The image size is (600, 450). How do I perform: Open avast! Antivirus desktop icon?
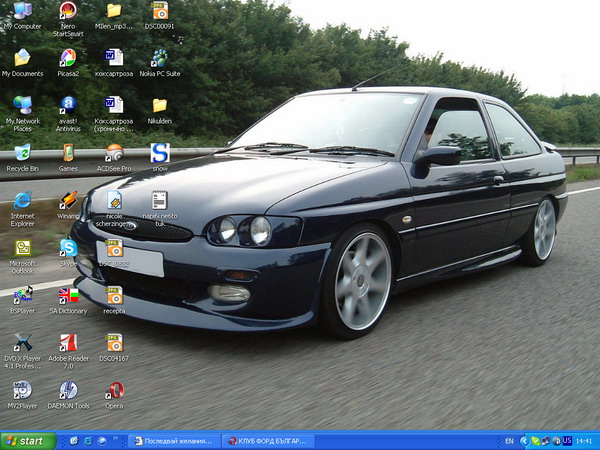point(68,105)
